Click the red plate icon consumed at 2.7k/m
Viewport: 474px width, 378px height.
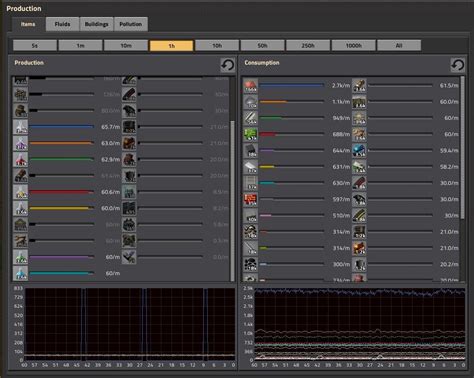point(250,86)
